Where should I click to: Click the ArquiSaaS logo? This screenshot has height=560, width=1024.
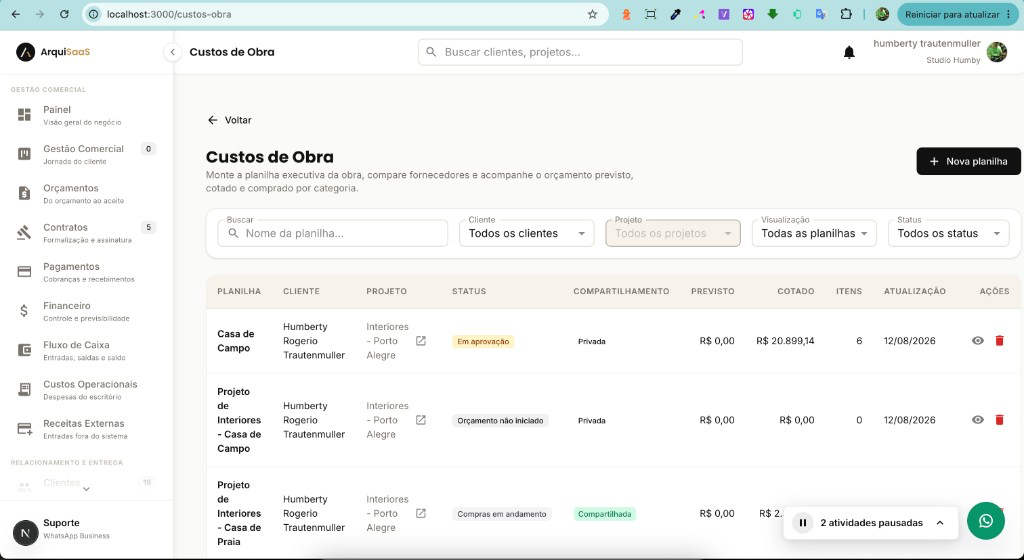pyautogui.click(x=53, y=52)
